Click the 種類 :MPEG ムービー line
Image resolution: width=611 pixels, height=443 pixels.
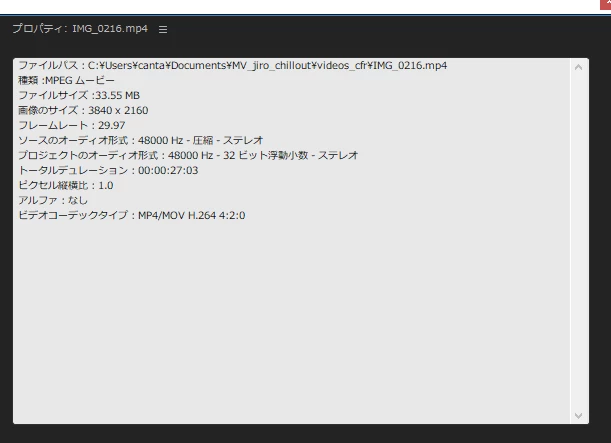point(67,80)
